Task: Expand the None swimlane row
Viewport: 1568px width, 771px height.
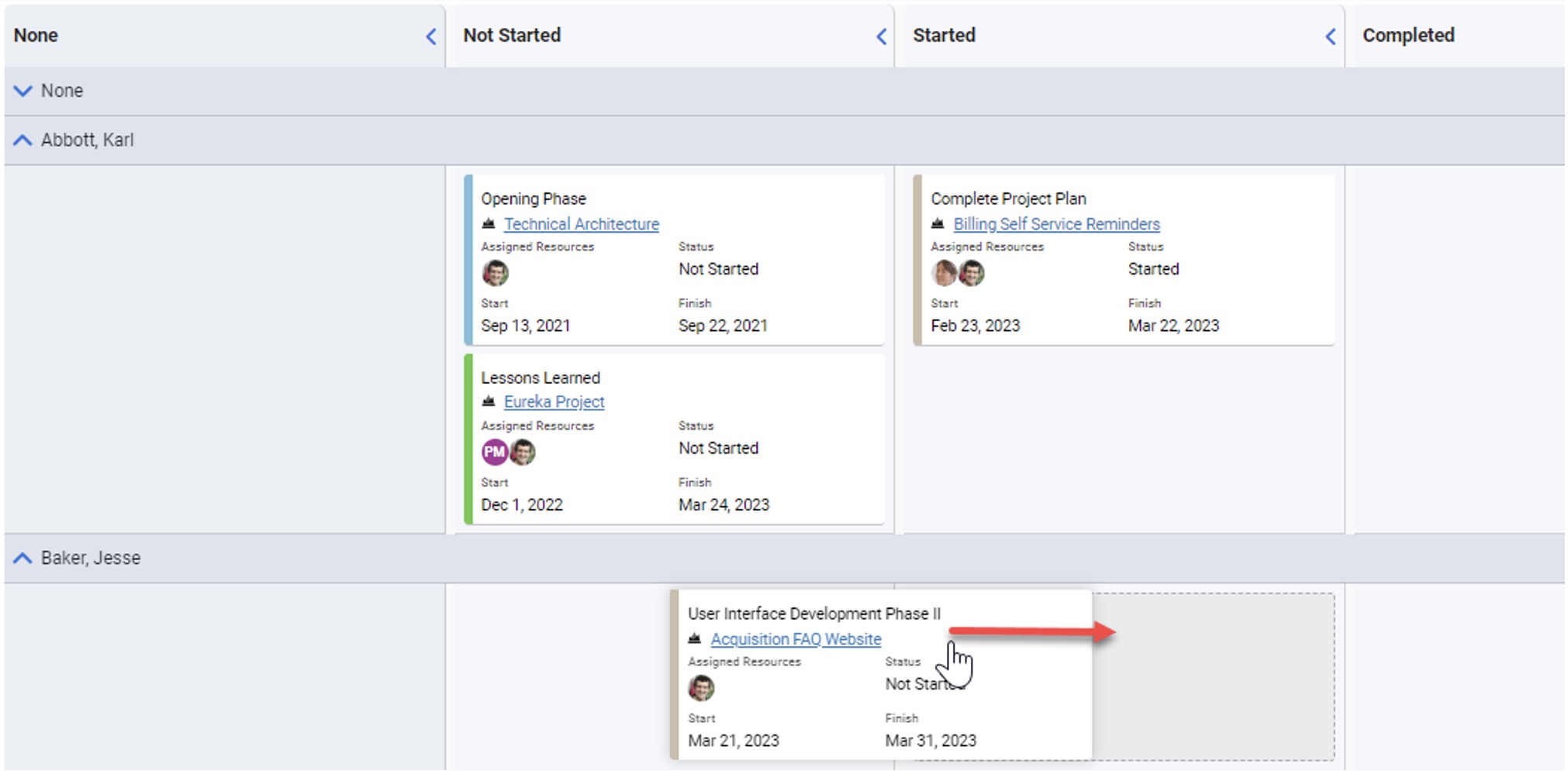Action: click(x=23, y=91)
